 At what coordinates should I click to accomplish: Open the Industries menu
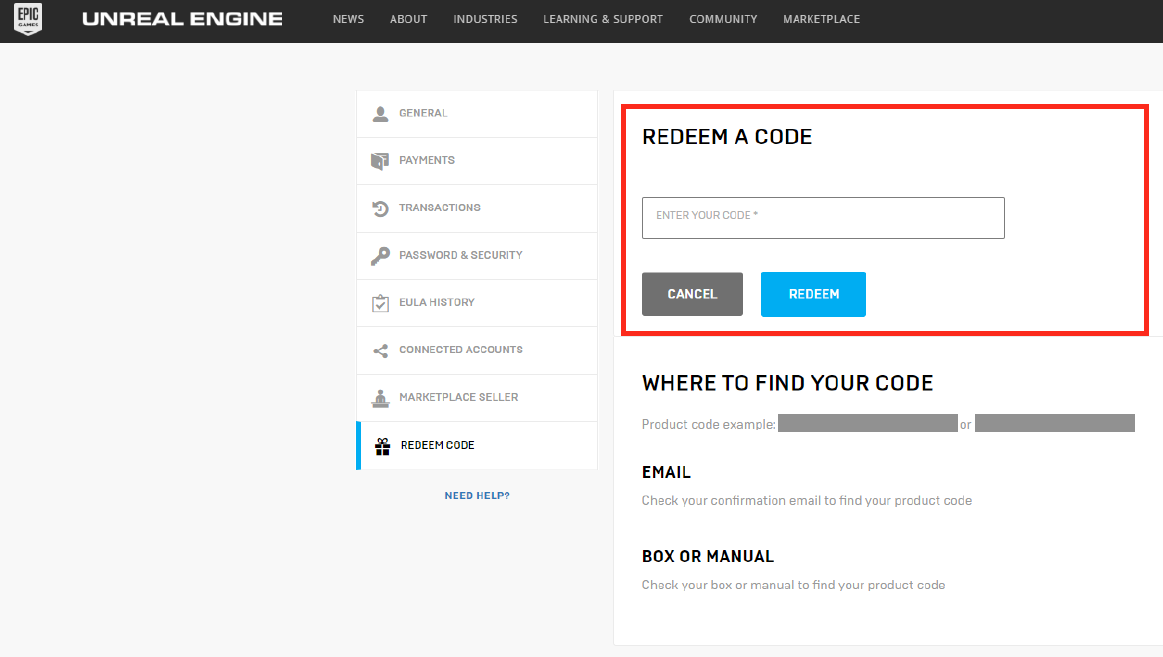coord(486,19)
